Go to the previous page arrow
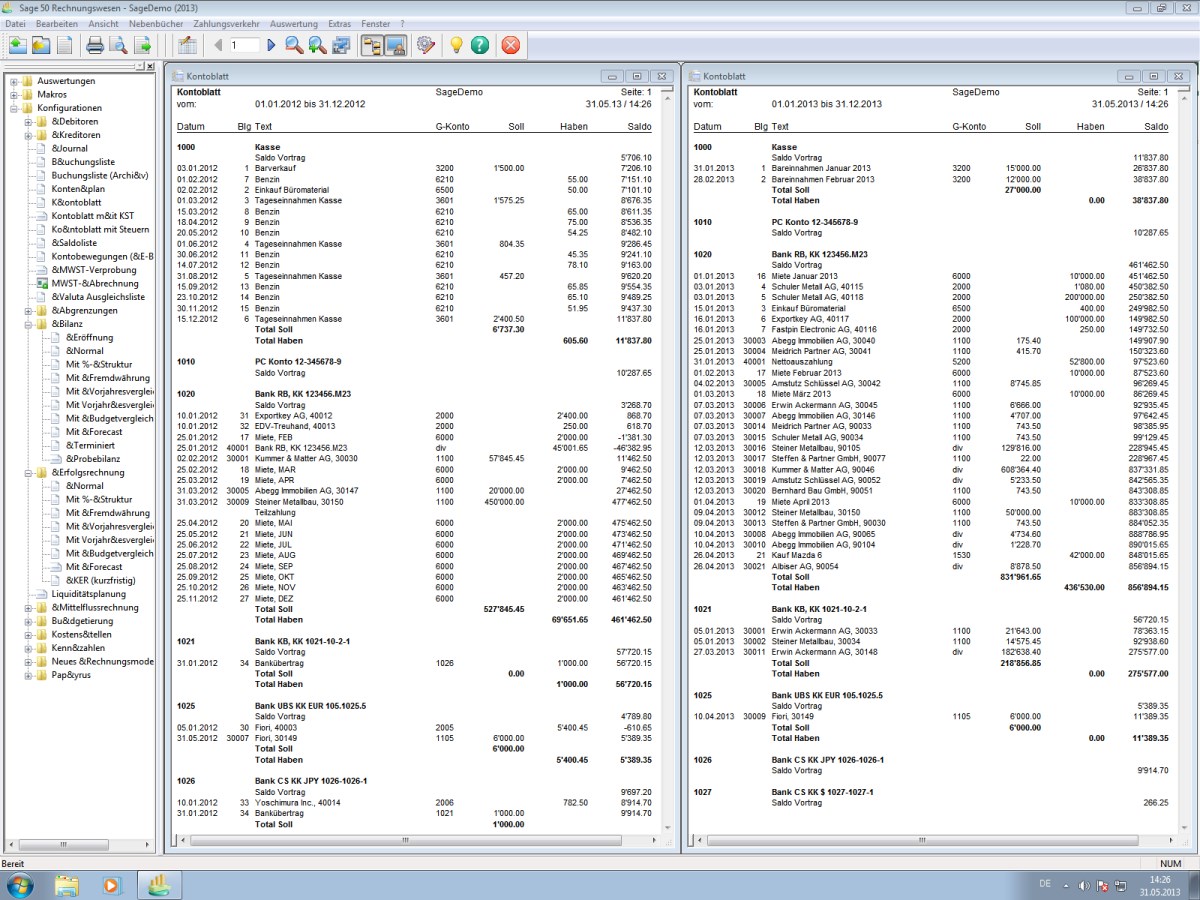This screenshot has width=1200, height=900. pyautogui.click(x=218, y=45)
